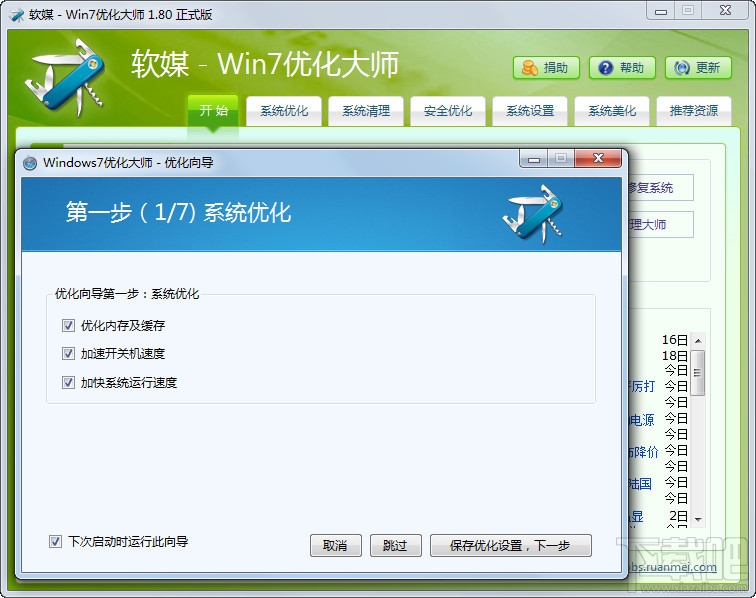Open the news item ending in 电源
Viewport: 756px width, 598px height.
pyautogui.click(x=642, y=420)
